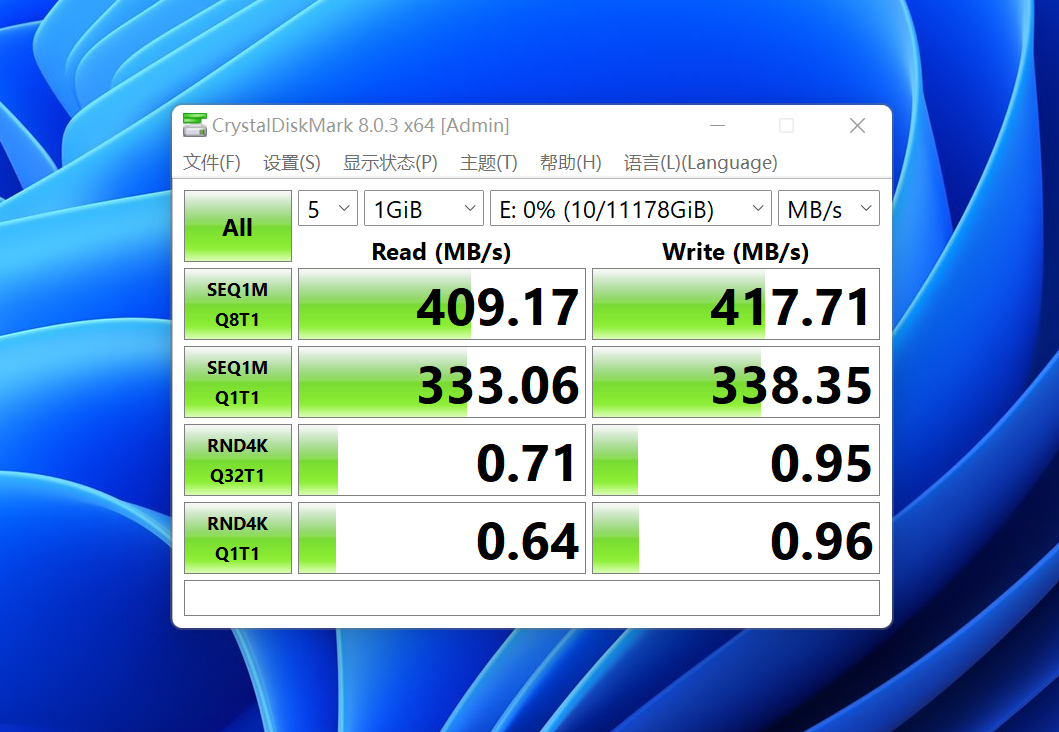
Task: Expand the test count dropdown showing 5
Action: pos(328,209)
